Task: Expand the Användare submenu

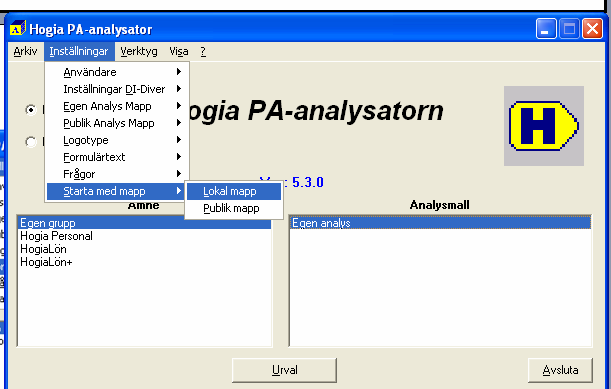Action: [117, 72]
